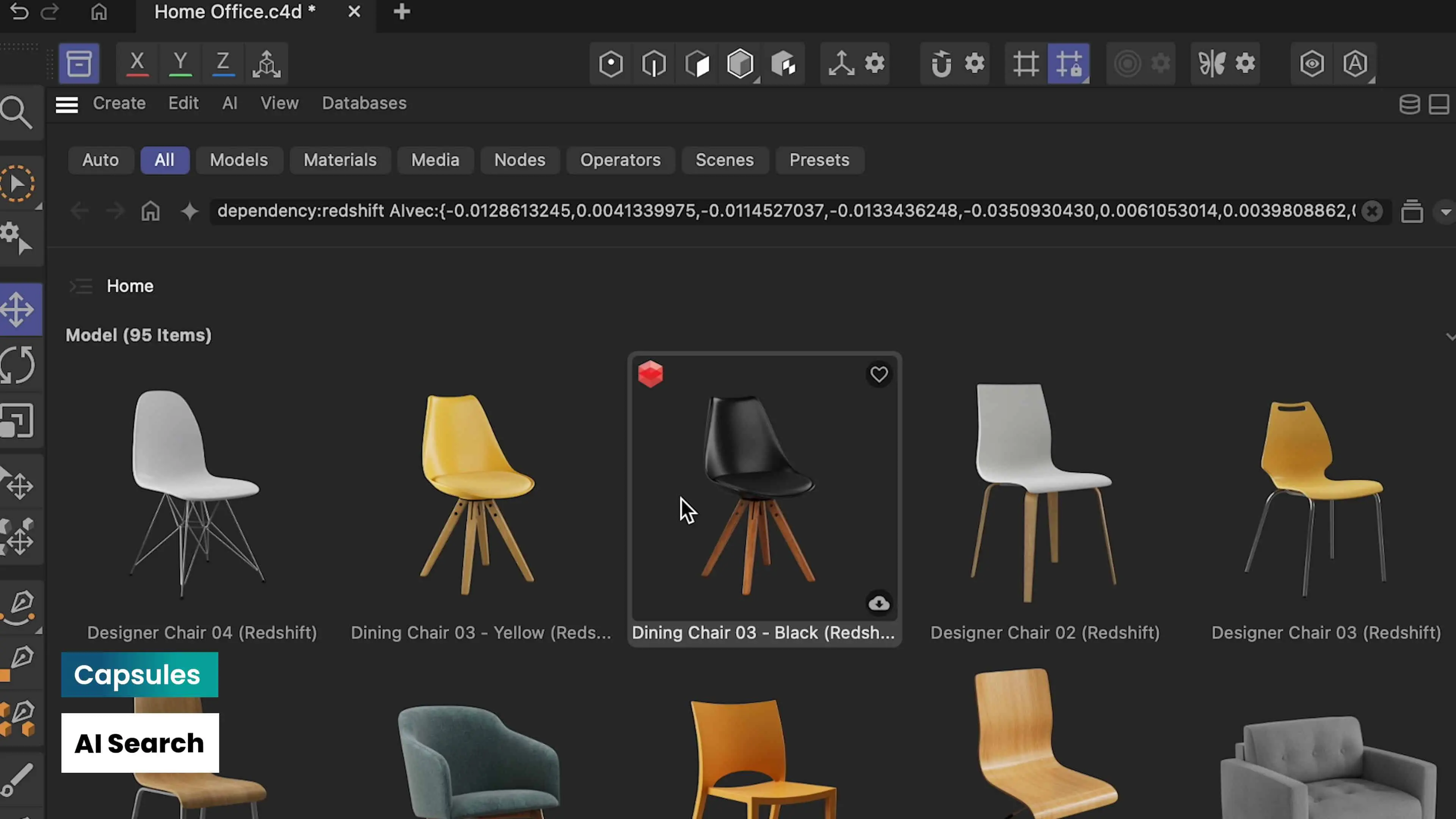1456x819 pixels.
Task: Select the Designer Chair 02 thumbnail
Action: 1044,492
